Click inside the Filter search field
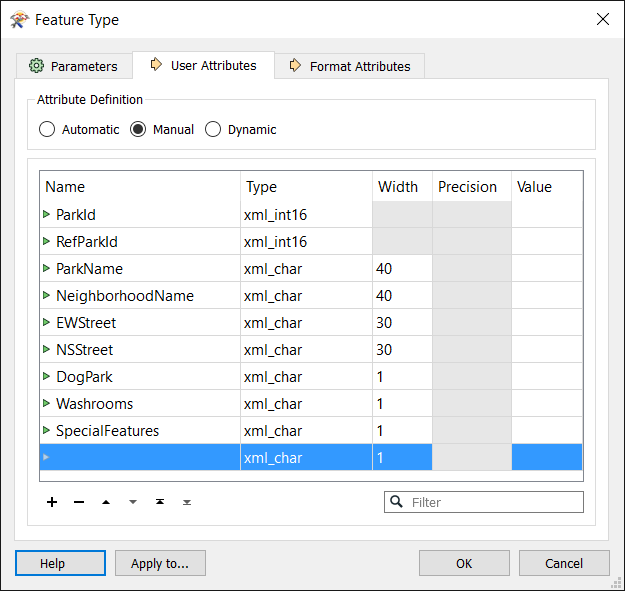This screenshot has height=591, width=625. (492, 502)
